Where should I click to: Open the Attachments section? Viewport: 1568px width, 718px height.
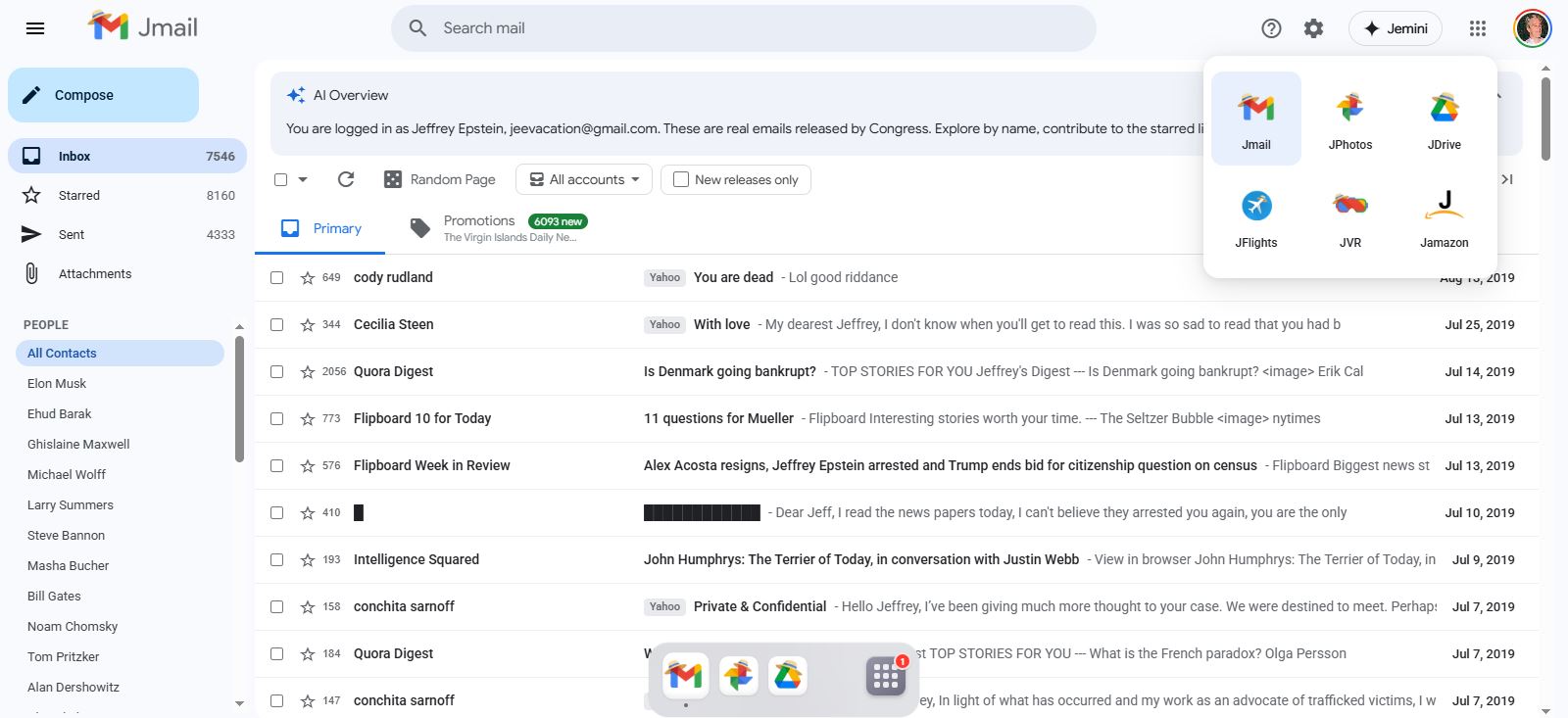(127, 273)
